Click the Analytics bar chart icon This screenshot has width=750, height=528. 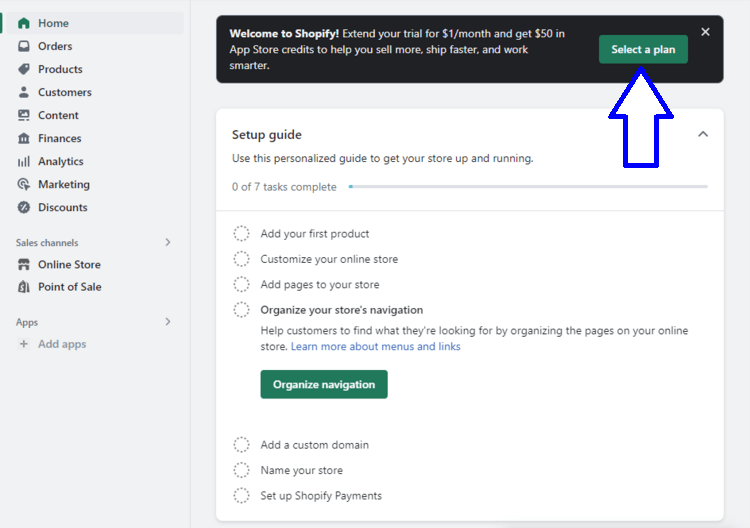(x=23, y=161)
